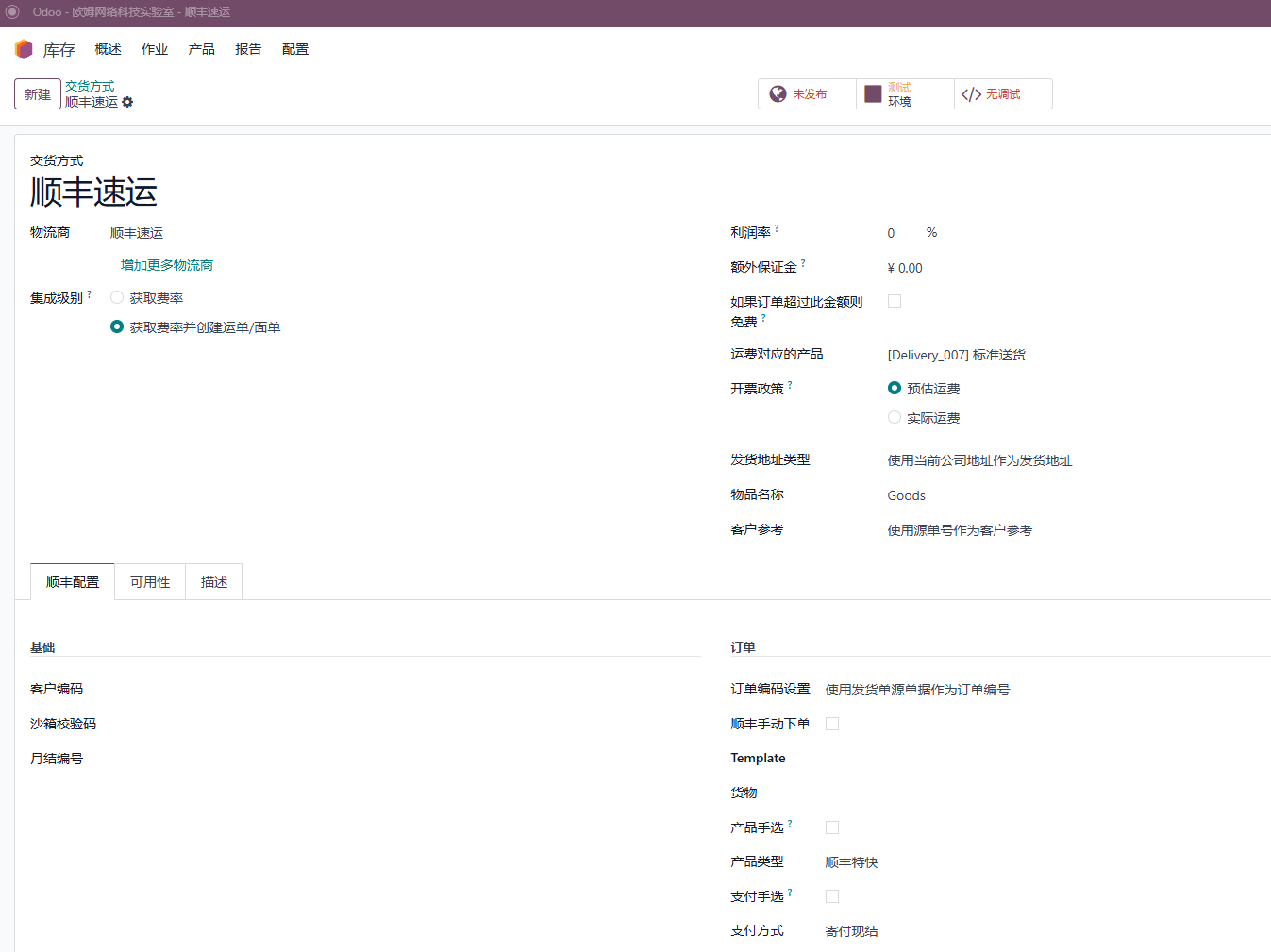Go back via the 交货方式 breadcrumb link

point(90,86)
